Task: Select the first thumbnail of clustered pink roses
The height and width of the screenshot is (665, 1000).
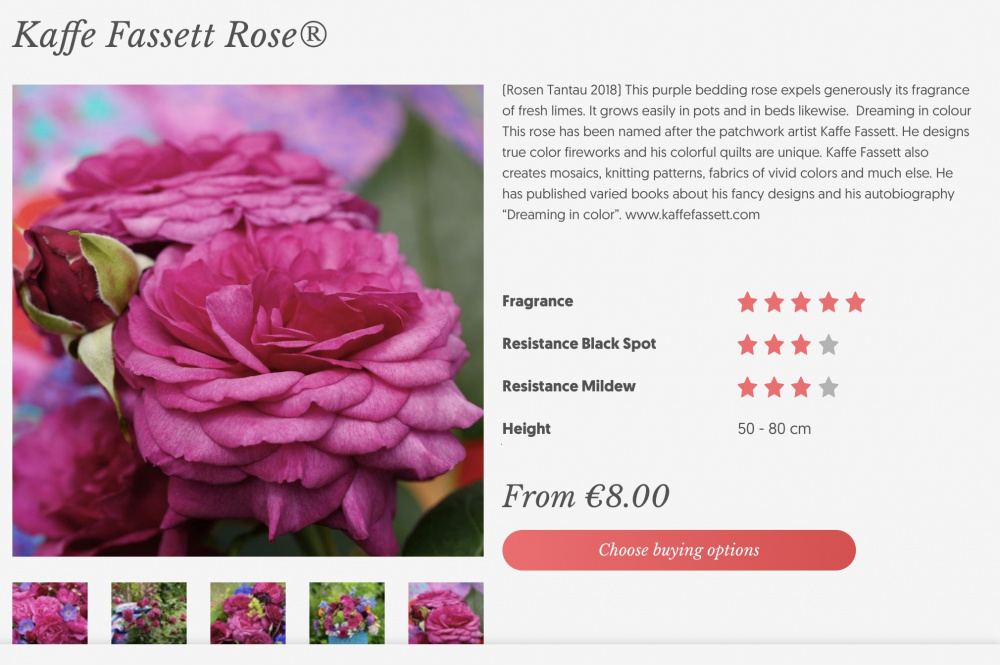Action: tap(50, 613)
